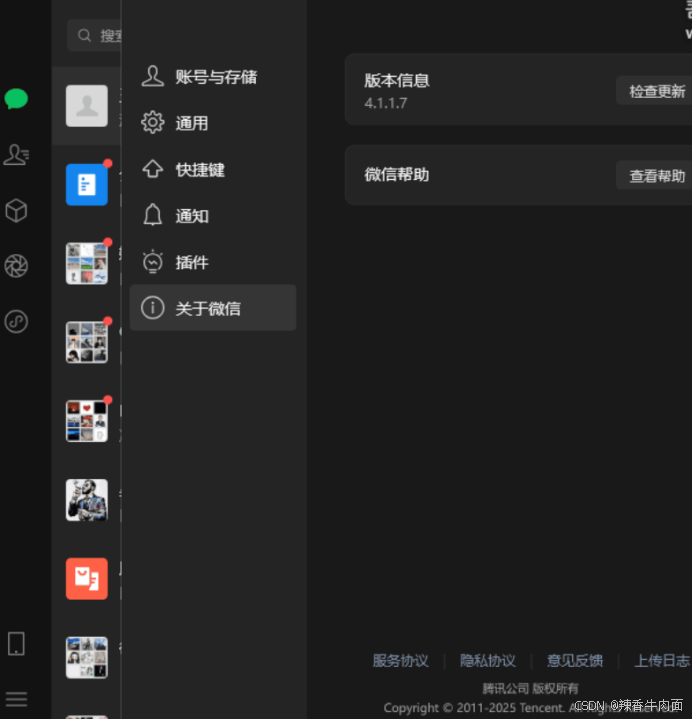Open the Moments aperture icon
Screen dimensions: 692x720
(x=16, y=266)
